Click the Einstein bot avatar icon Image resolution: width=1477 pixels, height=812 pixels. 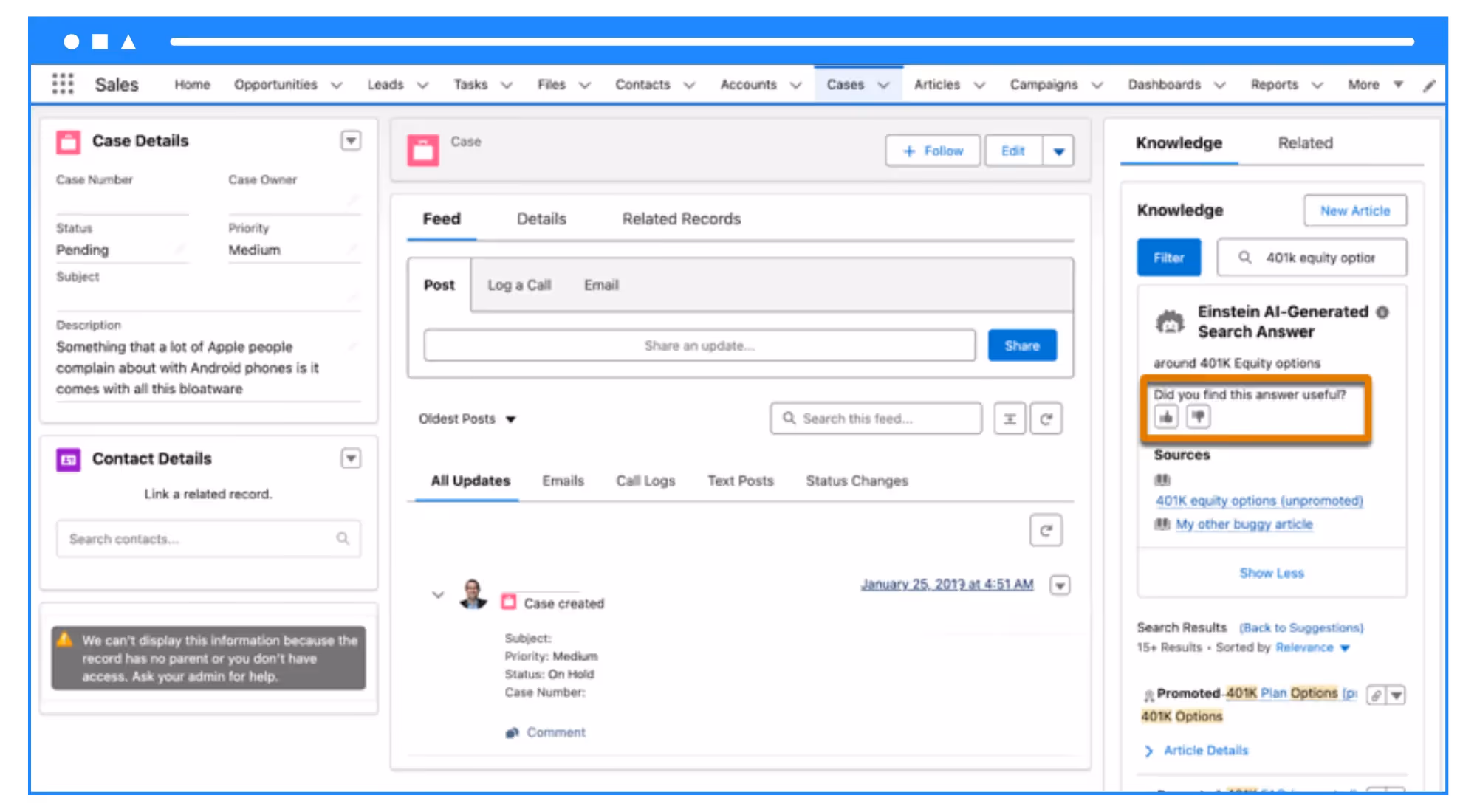coord(1170,323)
